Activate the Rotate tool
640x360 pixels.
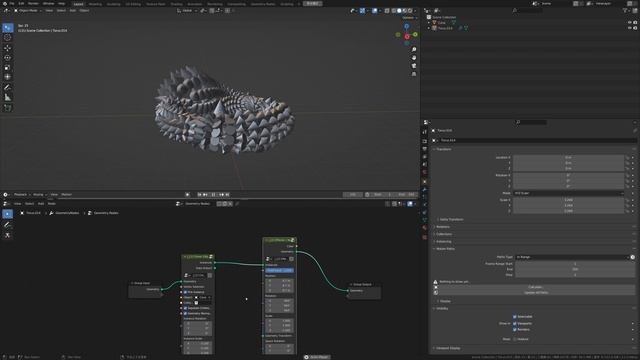(7, 58)
